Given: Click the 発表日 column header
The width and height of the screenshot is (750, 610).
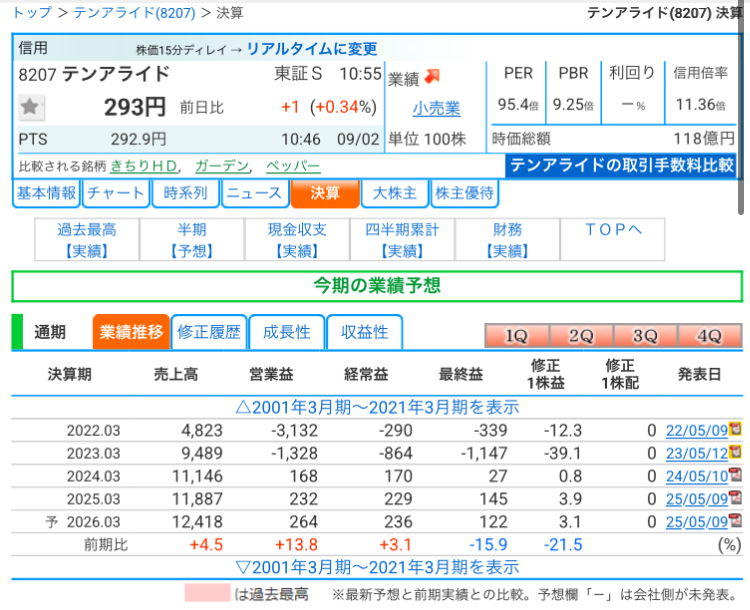Looking at the screenshot, I should click(699, 374).
